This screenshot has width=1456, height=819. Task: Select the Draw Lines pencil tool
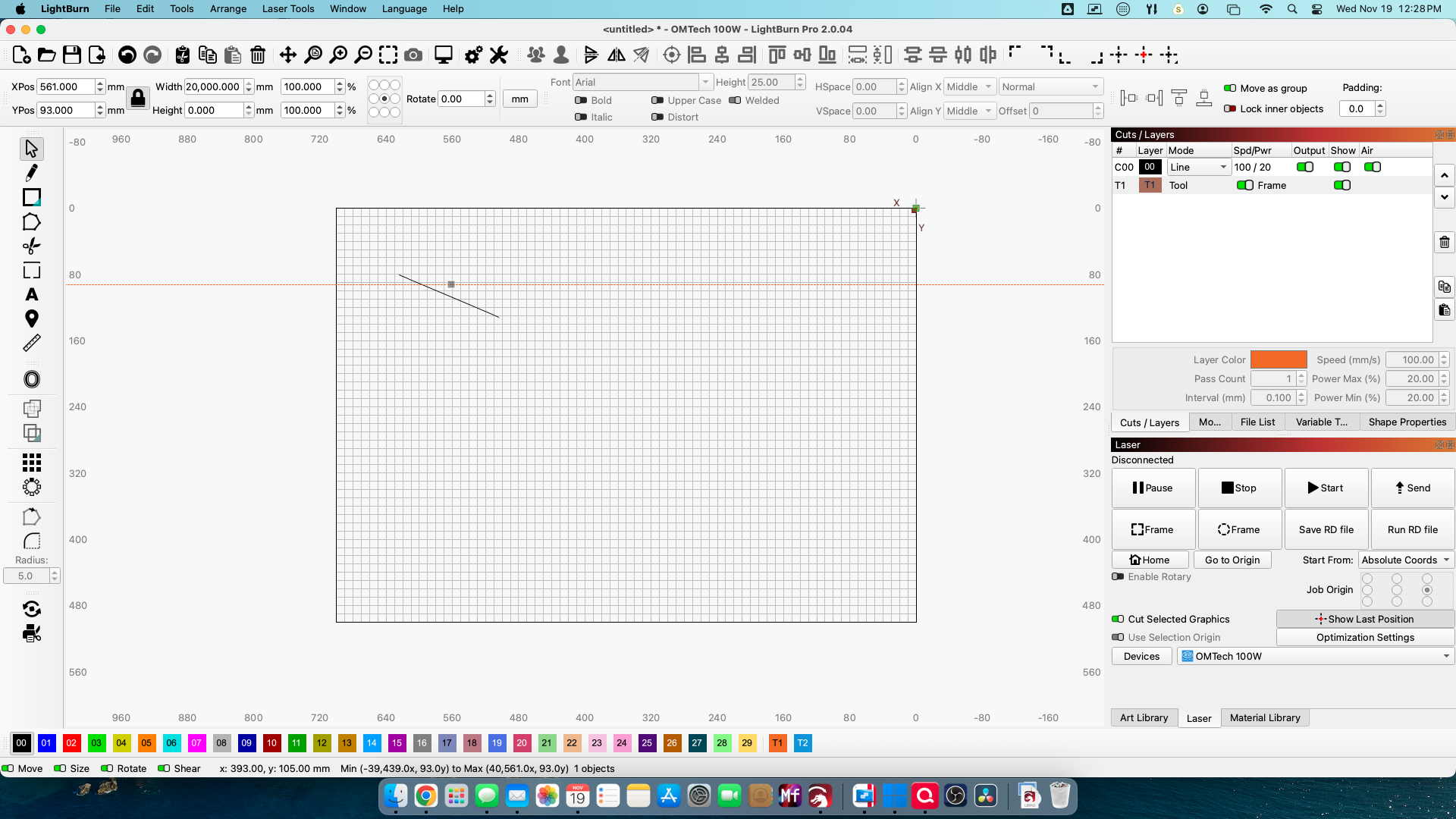pos(31,173)
